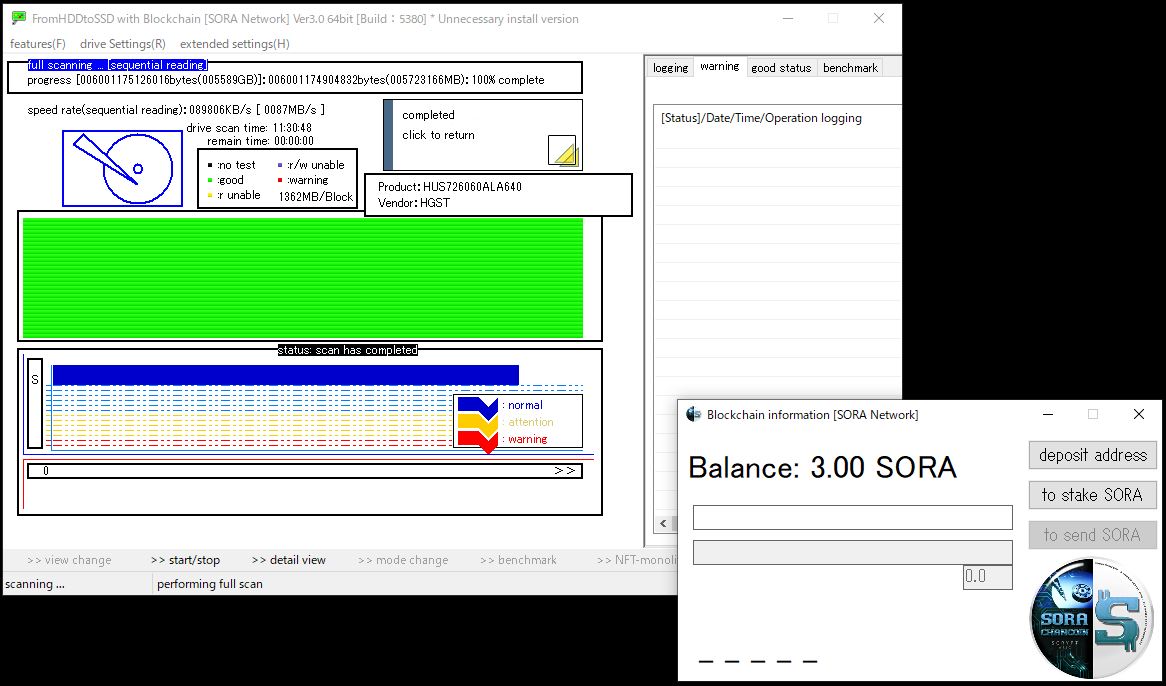The width and height of the screenshot is (1166, 686).
Task: Click the second grayed blockchain input field
Action: coord(852,552)
